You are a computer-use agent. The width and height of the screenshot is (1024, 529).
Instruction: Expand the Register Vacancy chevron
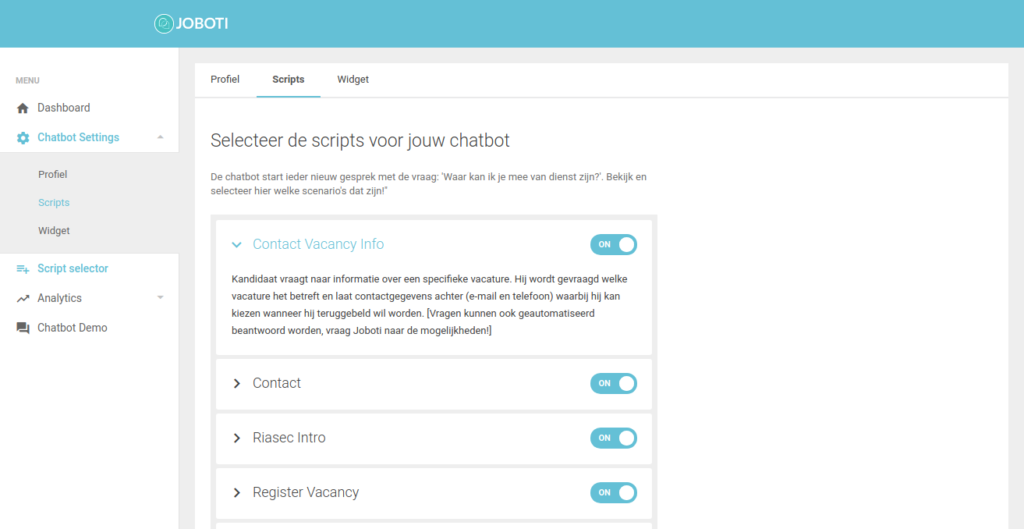pos(236,492)
